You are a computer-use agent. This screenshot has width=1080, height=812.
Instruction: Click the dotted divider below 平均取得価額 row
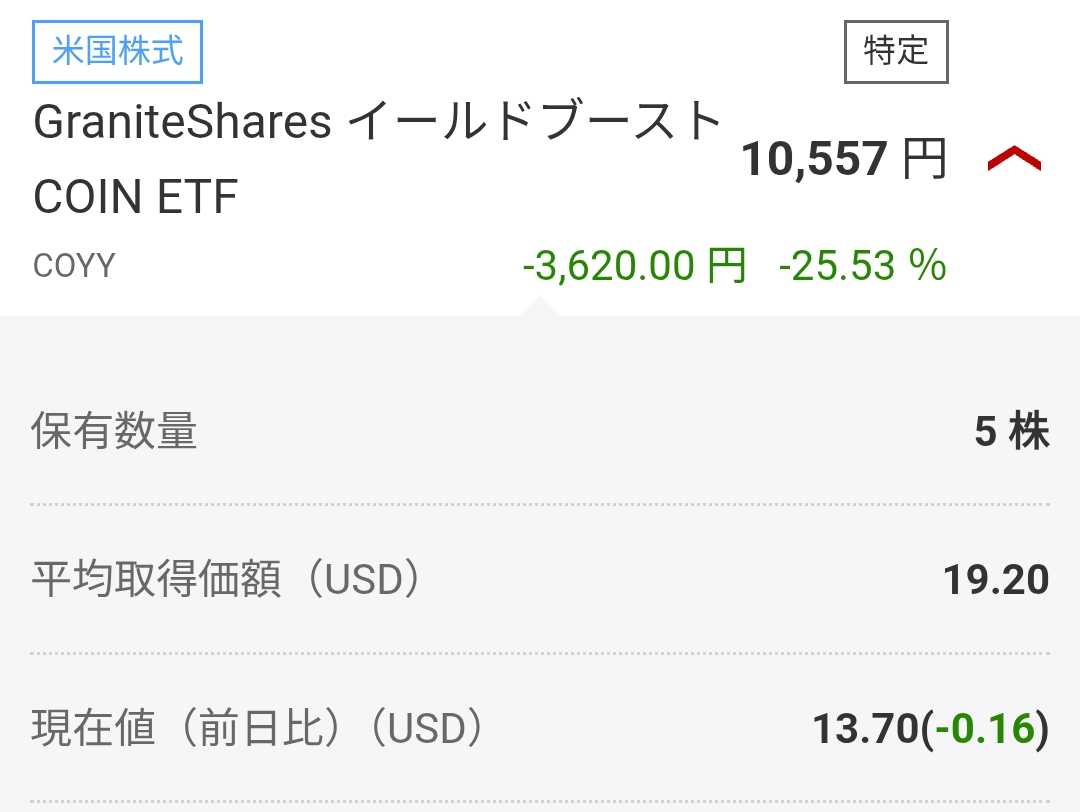[540, 653]
